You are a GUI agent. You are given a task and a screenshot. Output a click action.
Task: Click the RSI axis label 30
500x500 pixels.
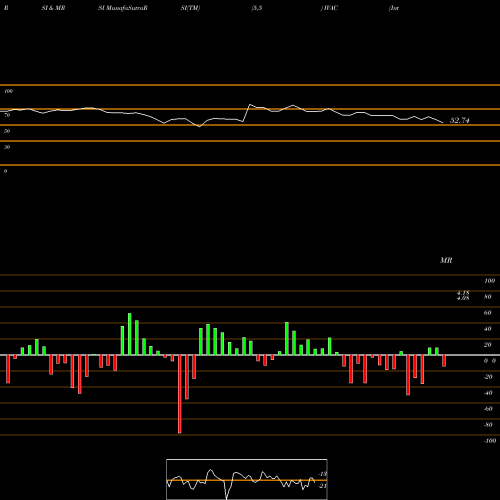tap(7, 147)
